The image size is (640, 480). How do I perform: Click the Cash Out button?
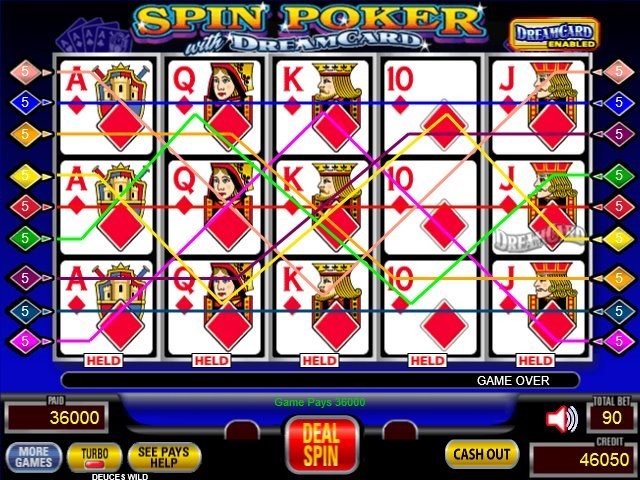click(482, 454)
